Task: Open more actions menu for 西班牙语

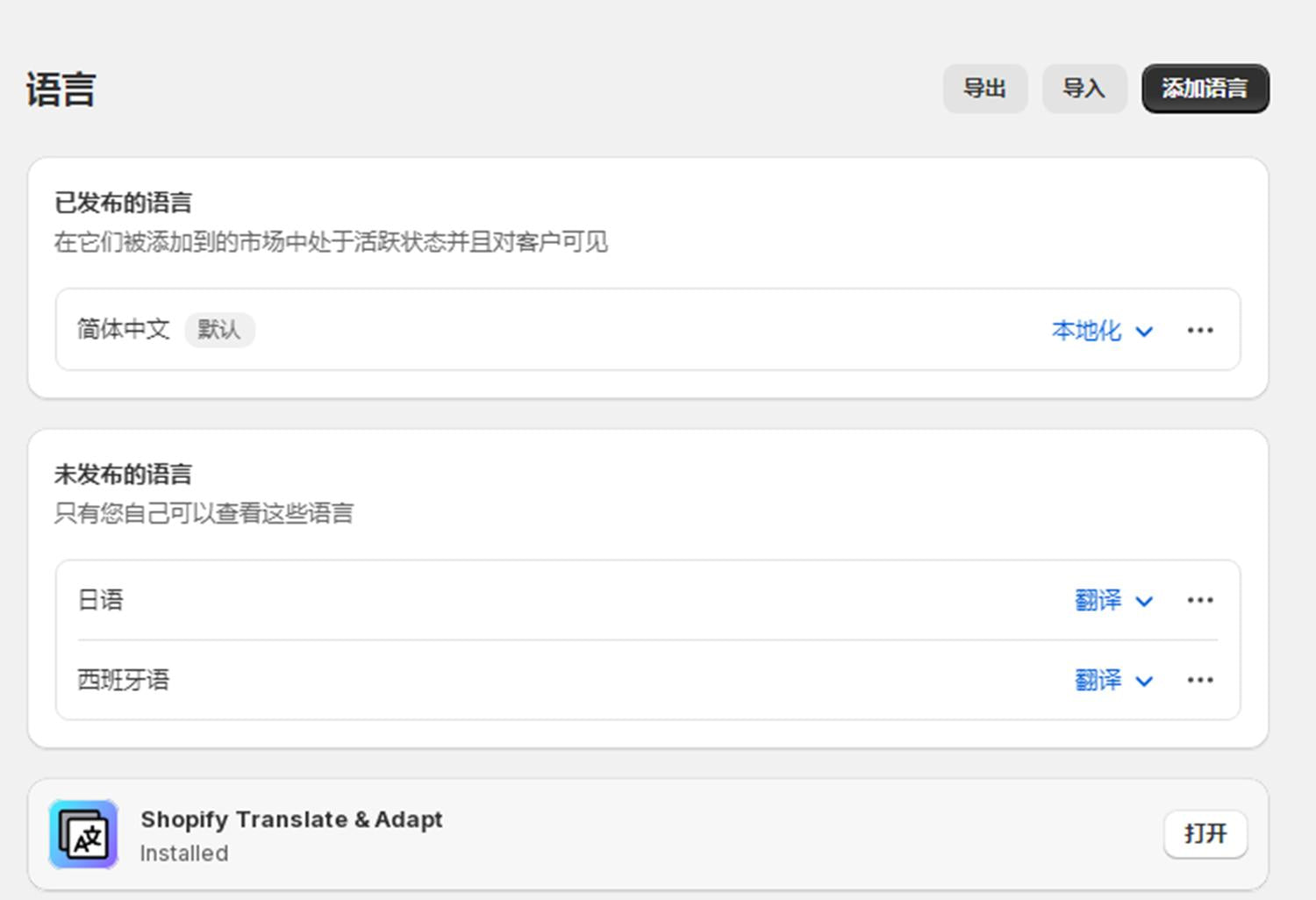Action: 1200,680
